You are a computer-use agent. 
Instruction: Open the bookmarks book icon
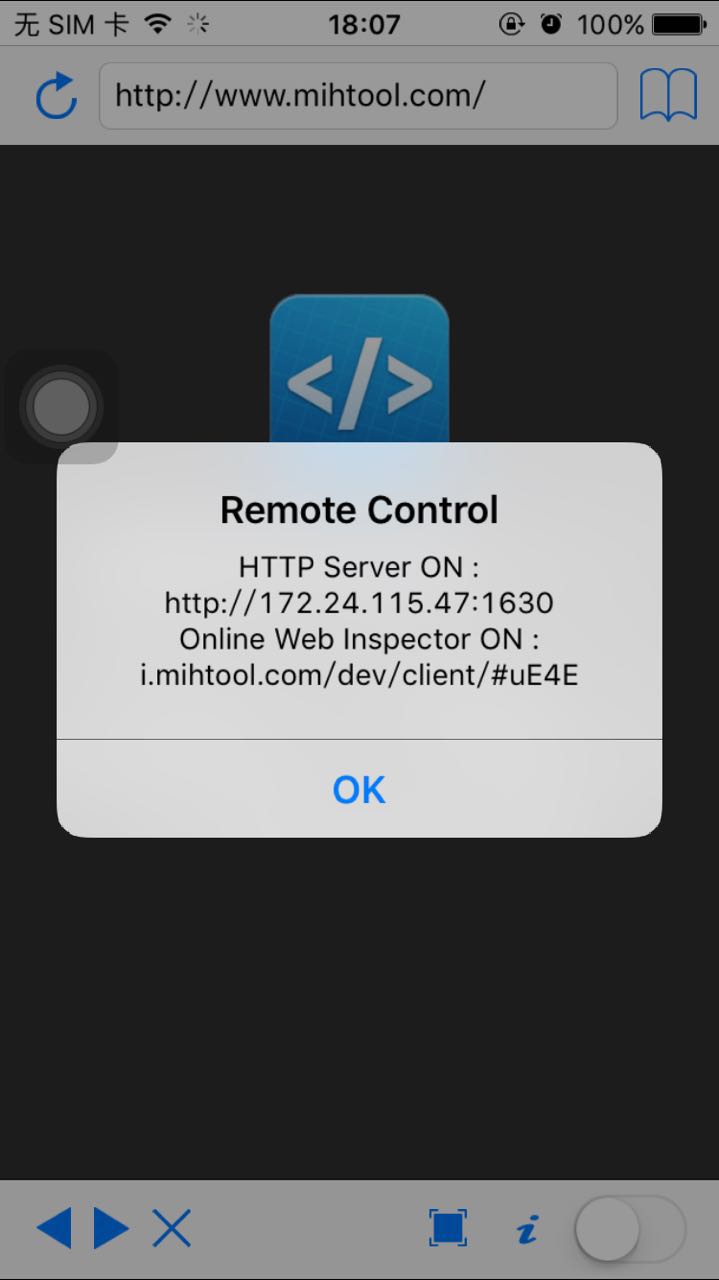(x=668, y=96)
